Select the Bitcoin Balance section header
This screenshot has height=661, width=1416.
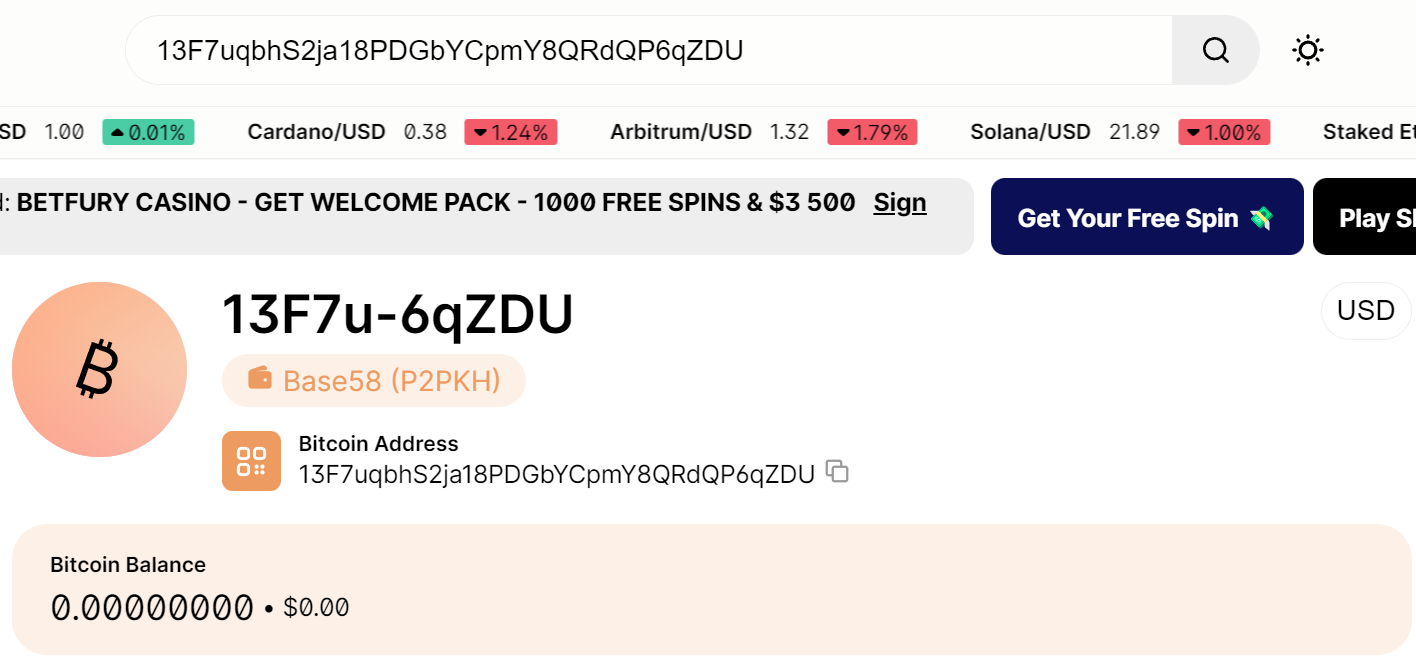(x=128, y=564)
